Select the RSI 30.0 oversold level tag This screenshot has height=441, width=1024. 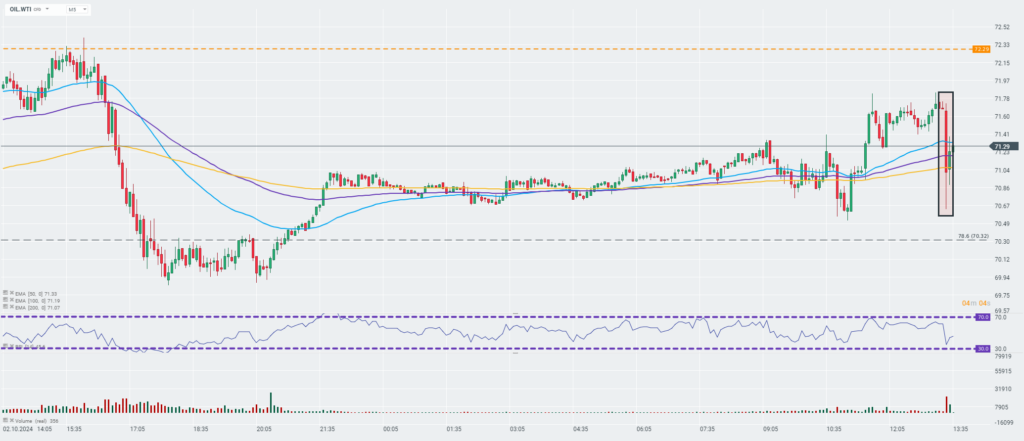pos(983,349)
